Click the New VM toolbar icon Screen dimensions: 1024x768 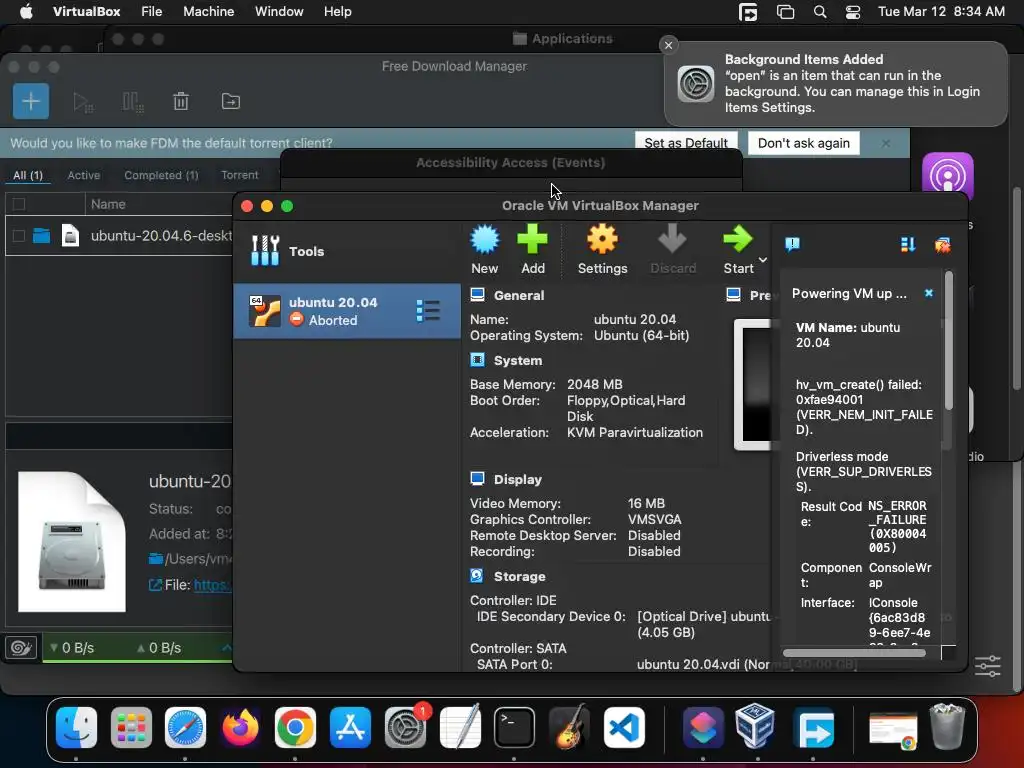coord(485,240)
